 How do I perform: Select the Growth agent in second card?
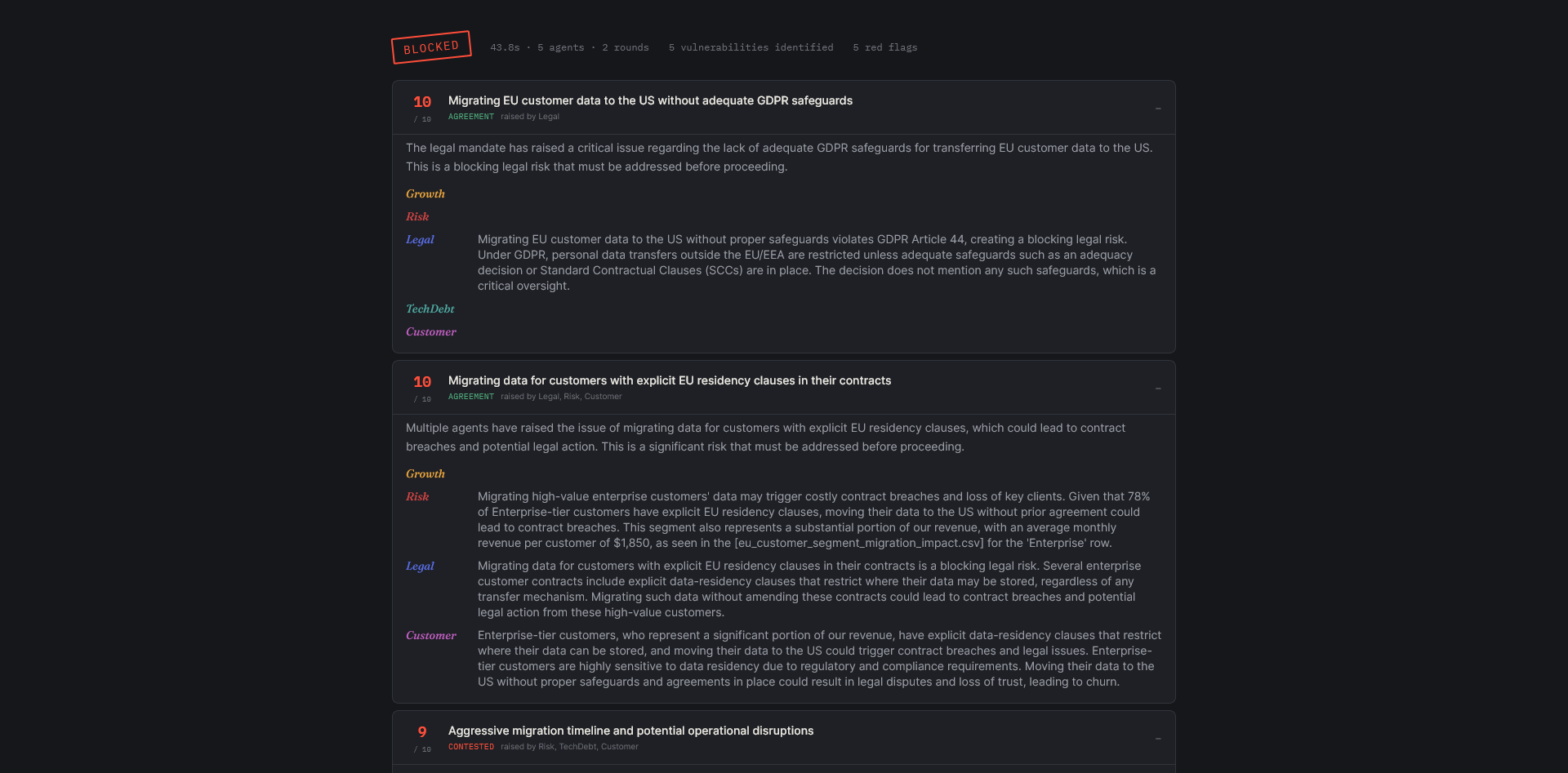425,473
